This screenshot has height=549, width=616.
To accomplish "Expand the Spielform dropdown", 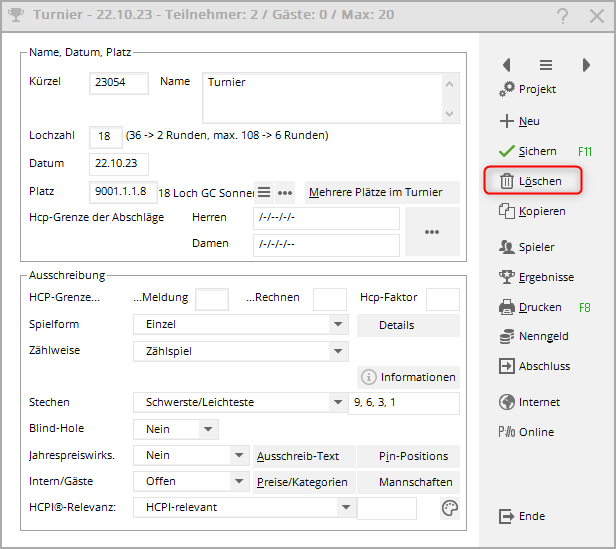I will click(339, 325).
